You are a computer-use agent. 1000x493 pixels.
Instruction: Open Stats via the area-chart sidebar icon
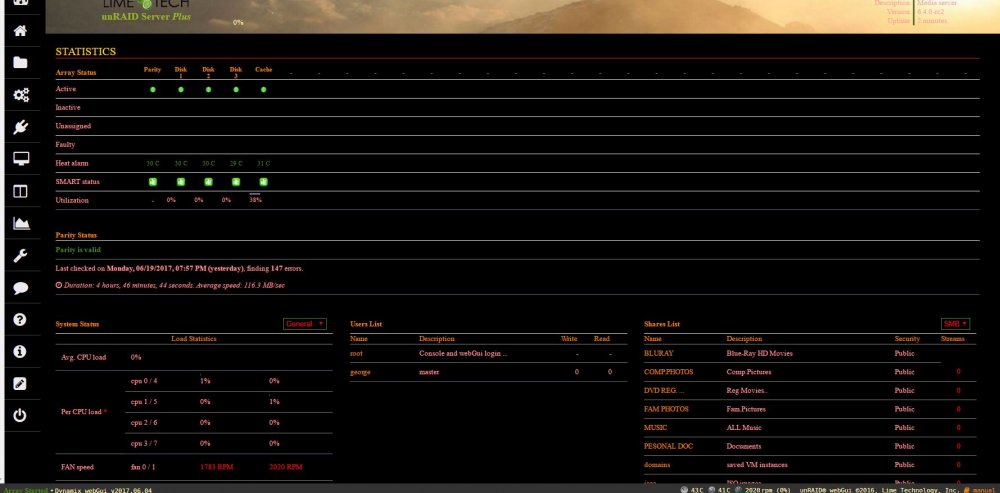(x=20, y=223)
